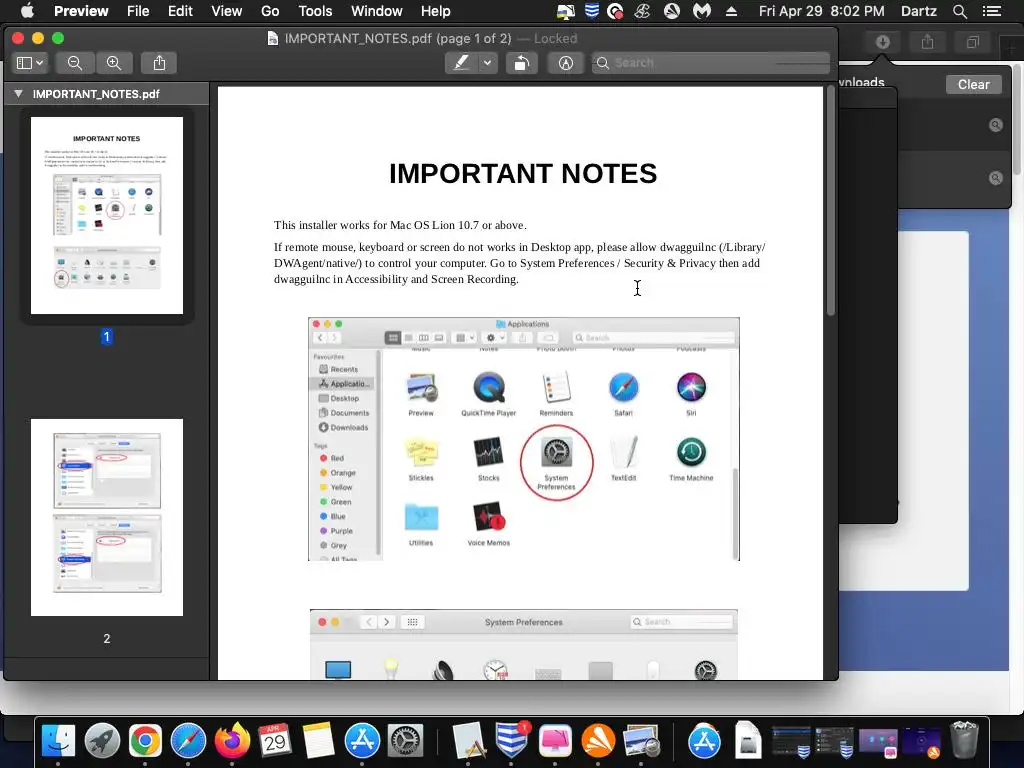This screenshot has height=768, width=1024.
Task: Click the rotate page button
Action: [521, 63]
